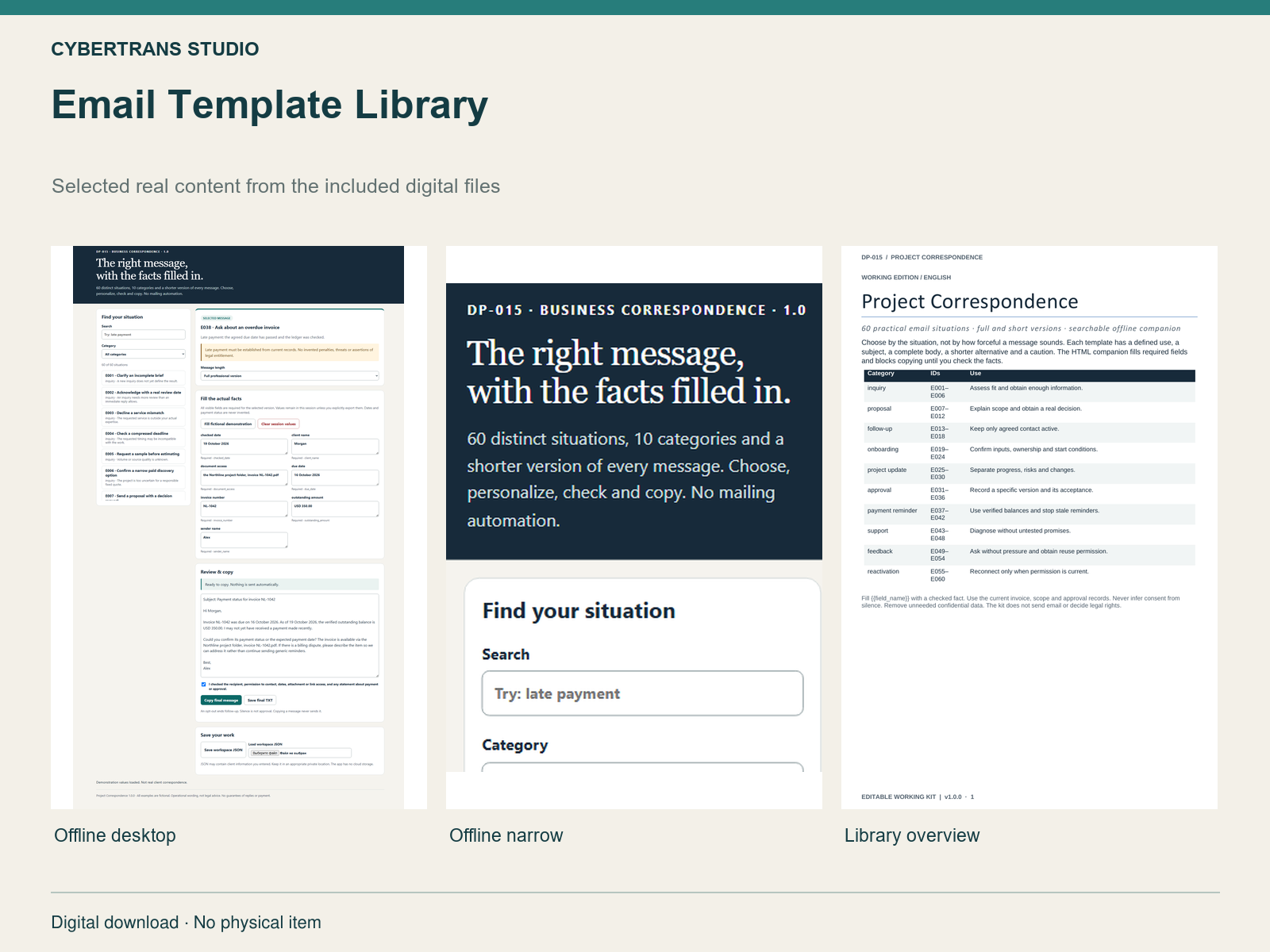The image size is (1270, 952).
Task: Click the Category column header in overview table
Action: point(880,374)
